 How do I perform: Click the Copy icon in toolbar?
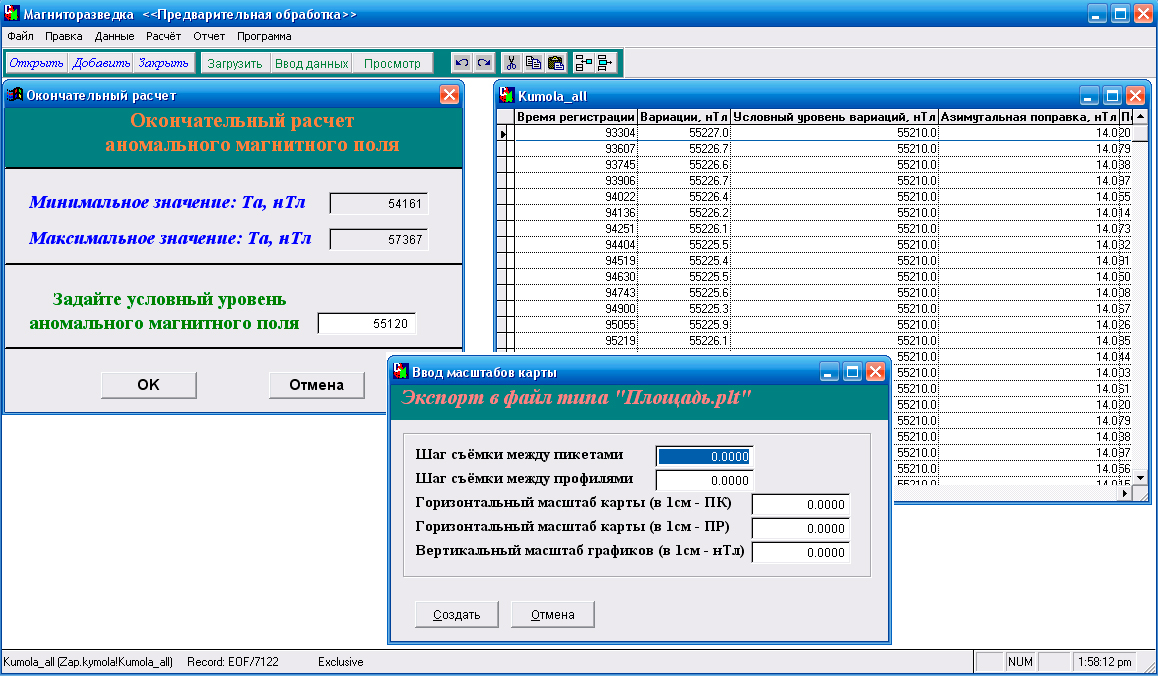(533, 63)
